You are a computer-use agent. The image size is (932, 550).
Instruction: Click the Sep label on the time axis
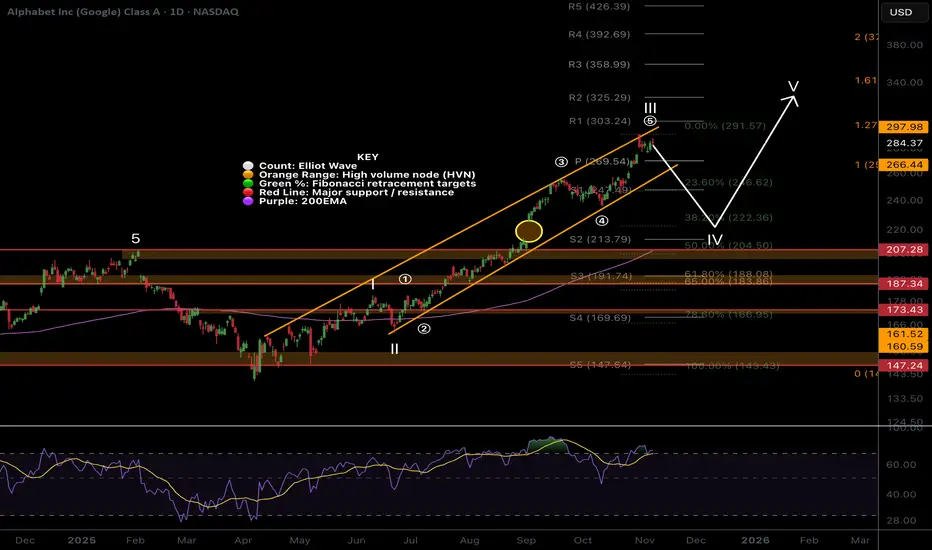coord(526,540)
